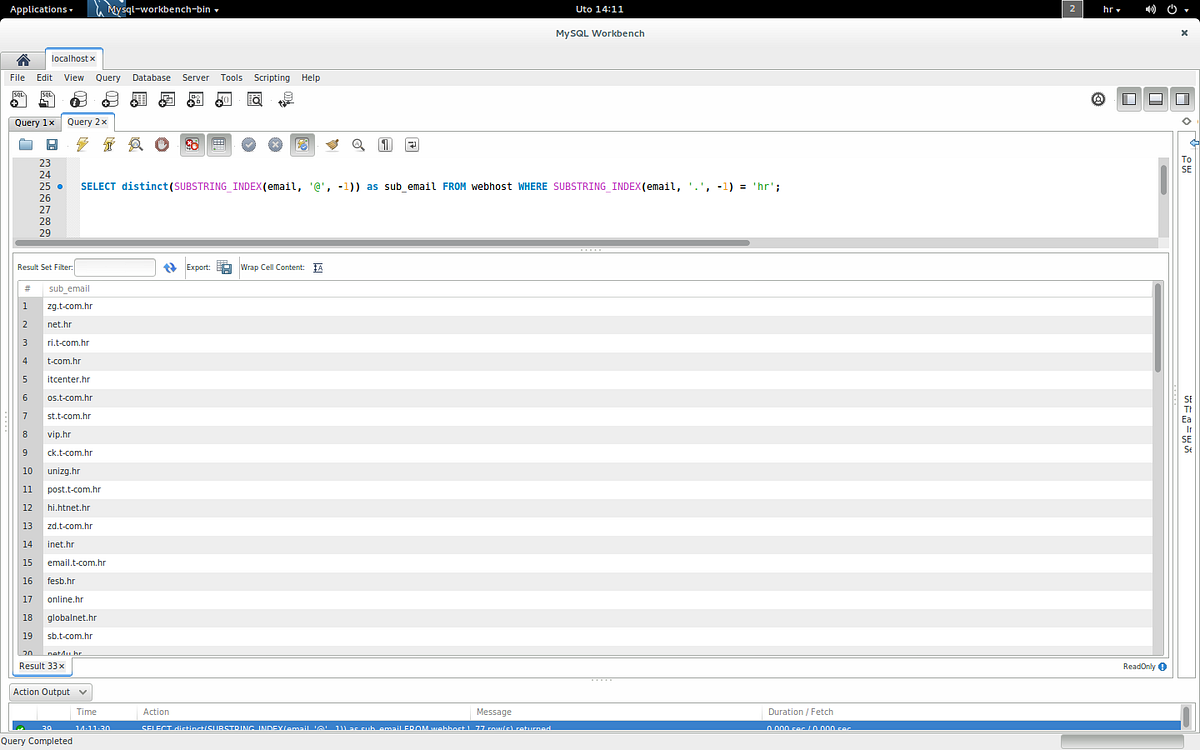Create a new view icon
This screenshot has width=1200, height=750.
(167, 99)
